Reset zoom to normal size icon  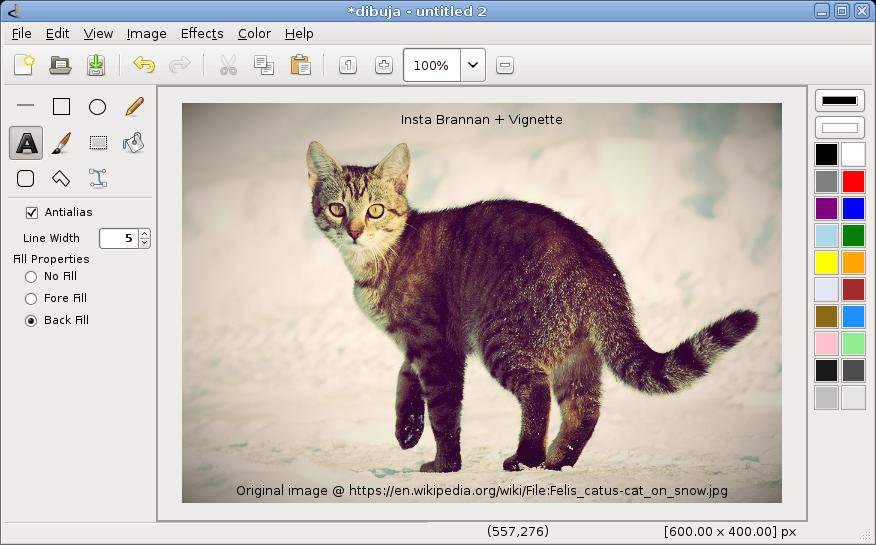click(x=347, y=65)
